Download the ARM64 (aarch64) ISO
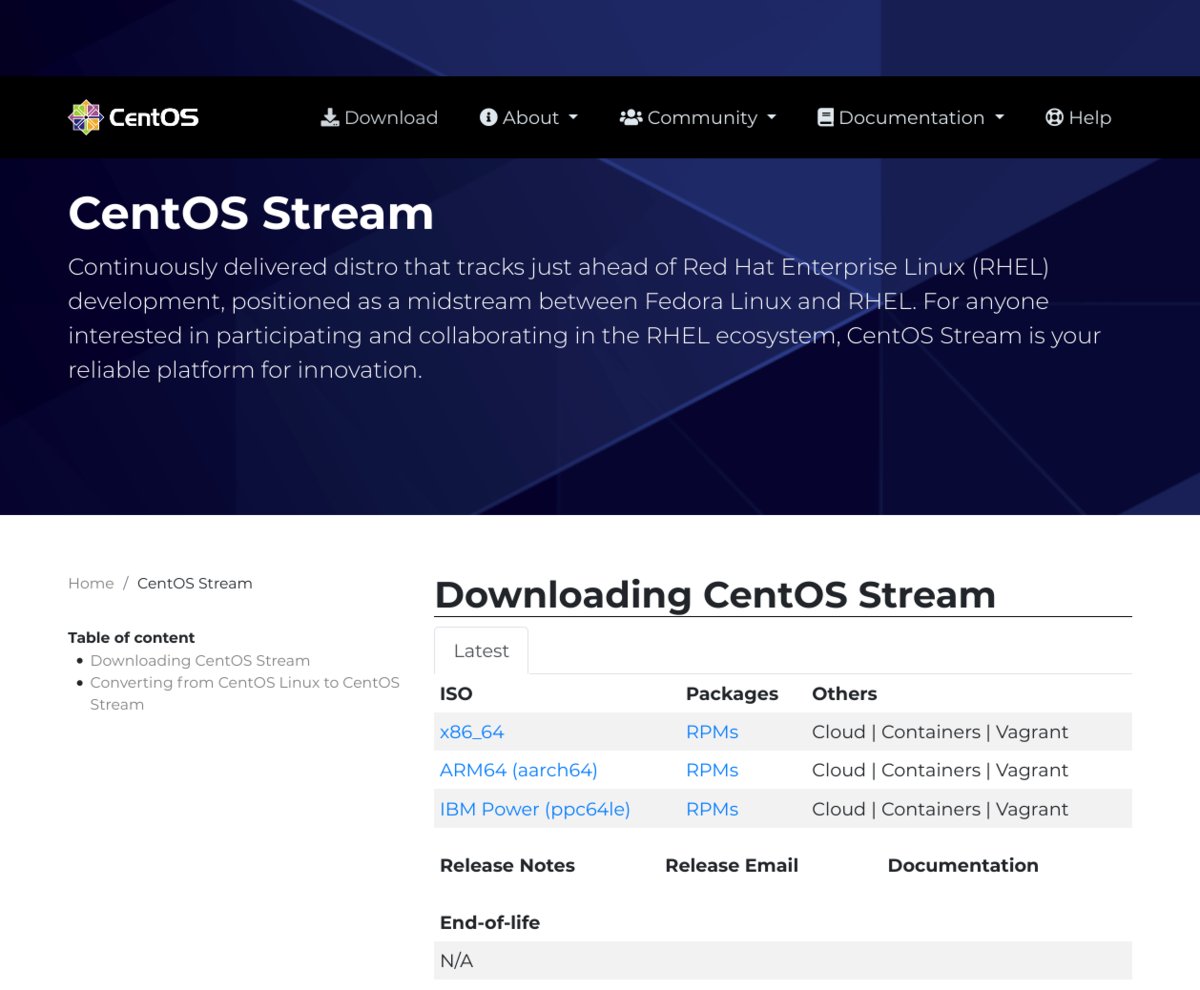 click(519, 770)
